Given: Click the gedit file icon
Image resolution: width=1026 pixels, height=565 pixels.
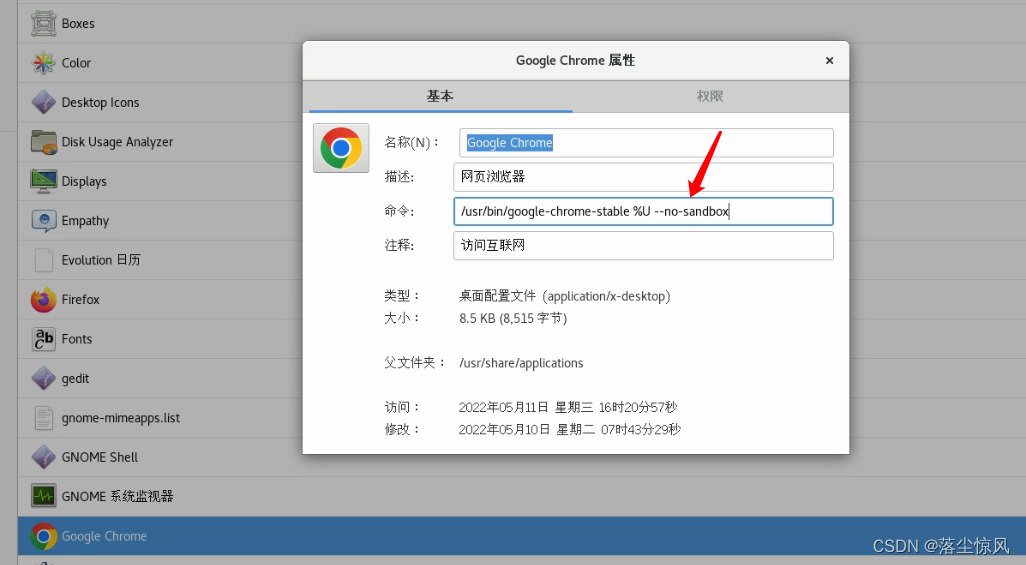Looking at the screenshot, I should [43, 378].
